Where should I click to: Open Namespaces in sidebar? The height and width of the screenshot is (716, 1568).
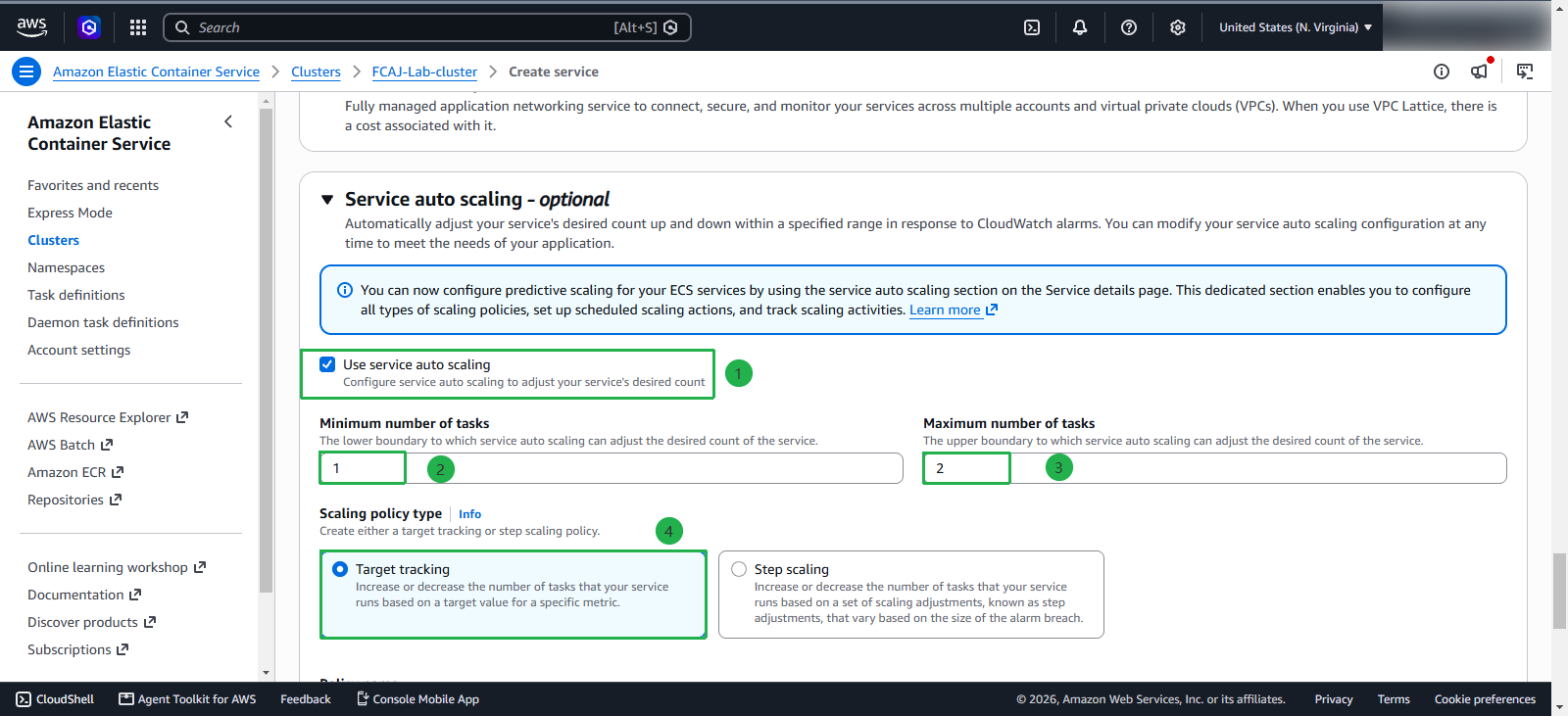point(66,267)
